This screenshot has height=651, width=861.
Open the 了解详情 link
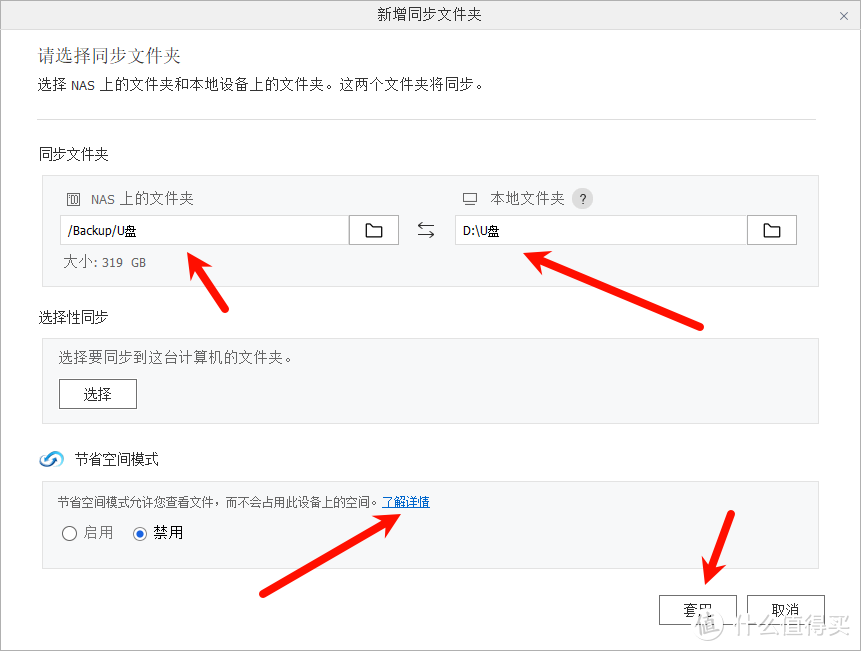pyautogui.click(x=405, y=501)
